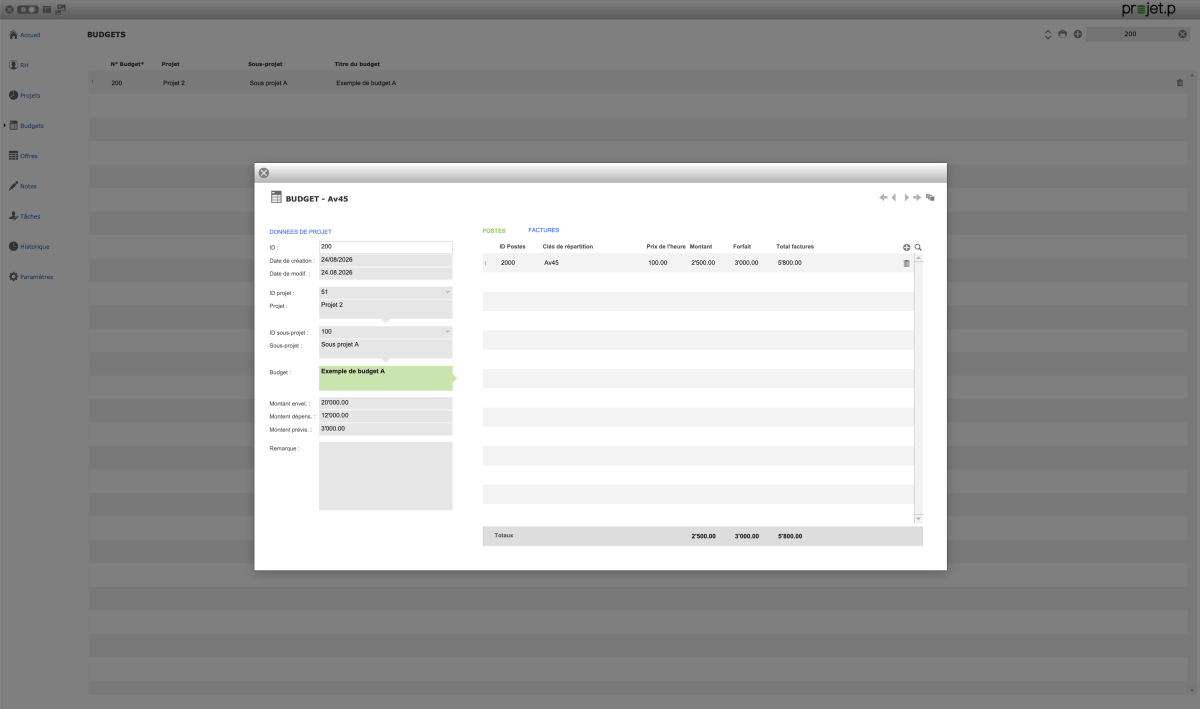Open the ID projet dropdown
This screenshot has height=709, width=1200.
tap(448, 292)
